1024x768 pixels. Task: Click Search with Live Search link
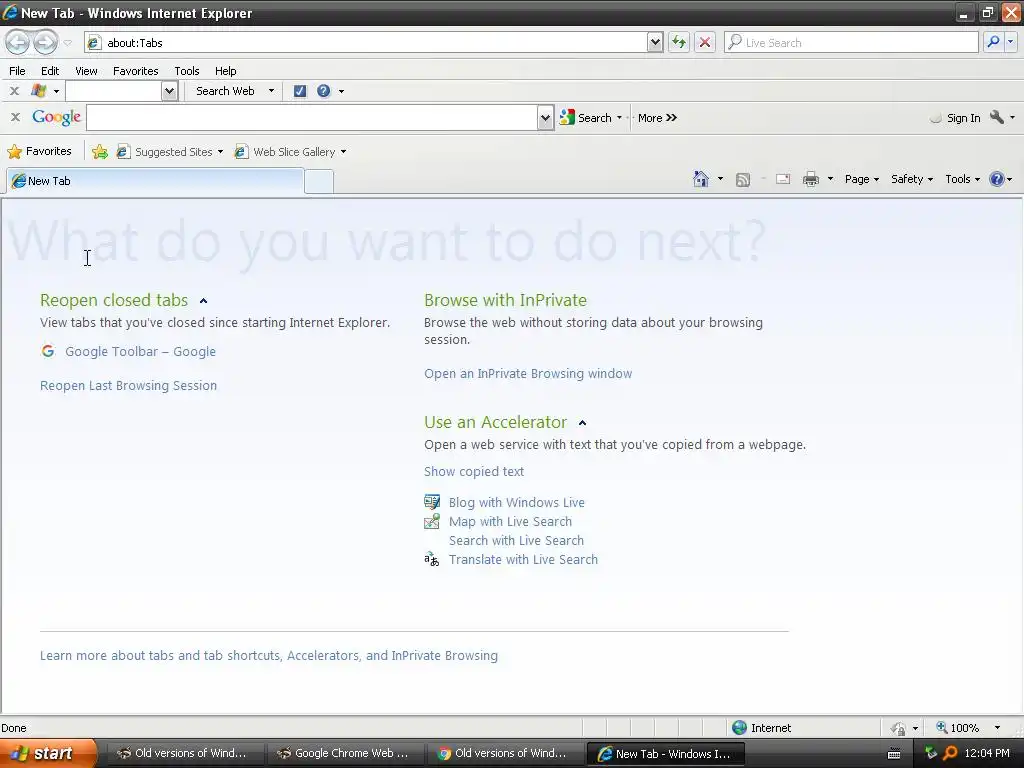[x=517, y=540]
